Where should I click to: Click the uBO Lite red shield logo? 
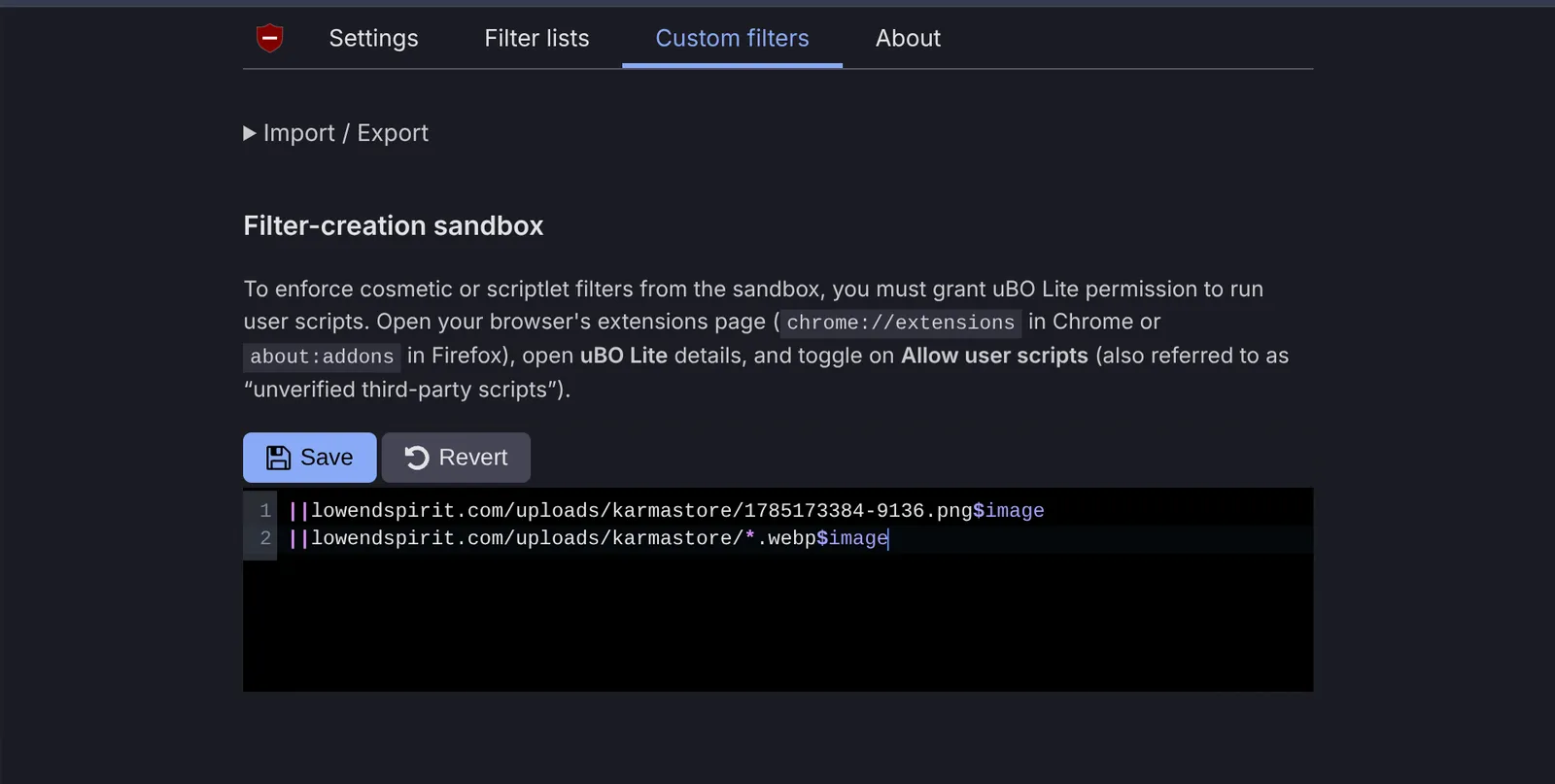[x=269, y=38]
